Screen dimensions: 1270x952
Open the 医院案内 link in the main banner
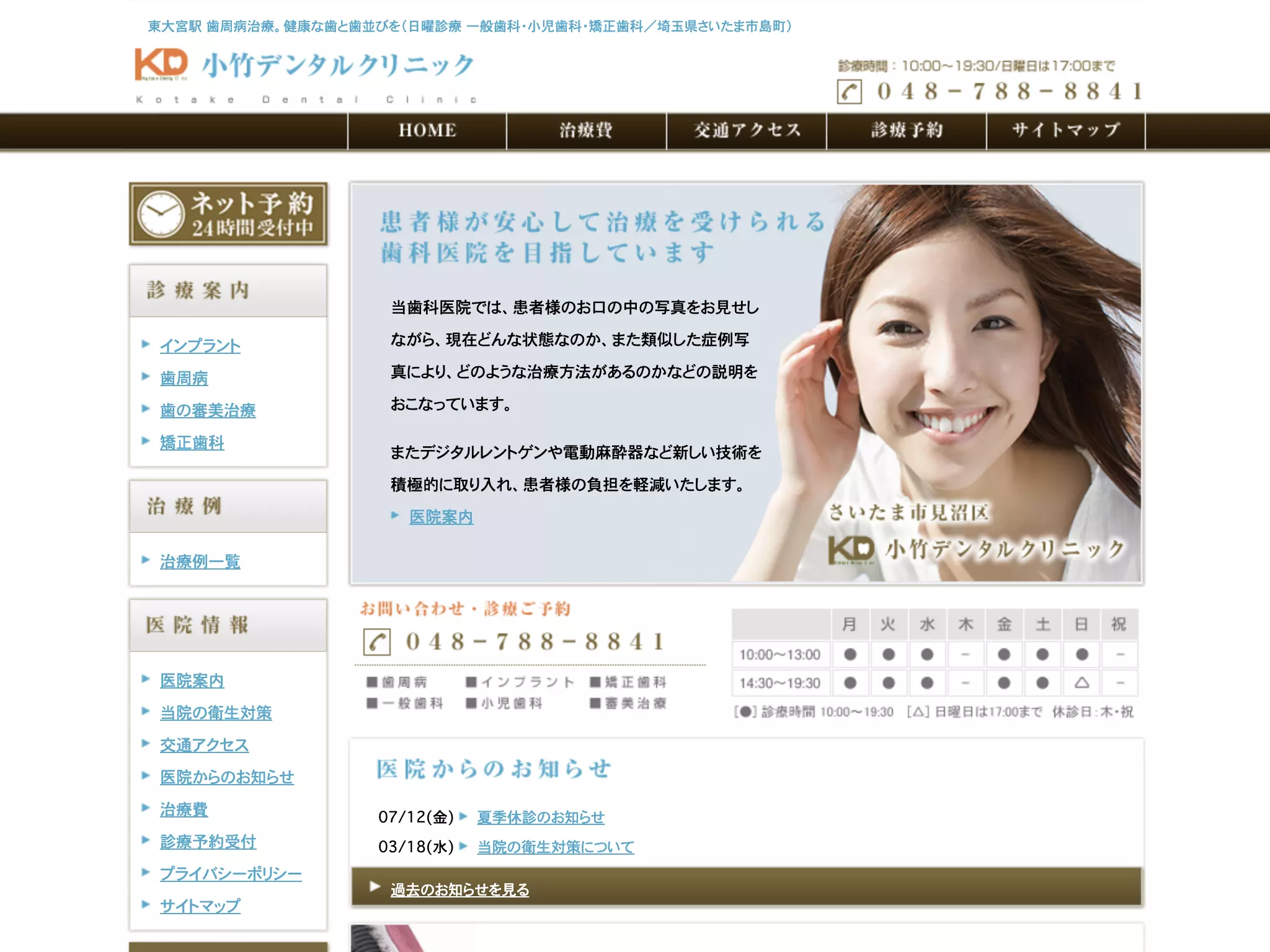pos(441,516)
